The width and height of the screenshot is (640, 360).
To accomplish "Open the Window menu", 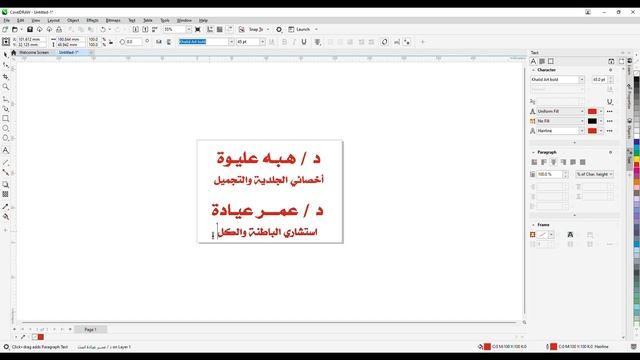I will pyautogui.click(x=184, y=20).
